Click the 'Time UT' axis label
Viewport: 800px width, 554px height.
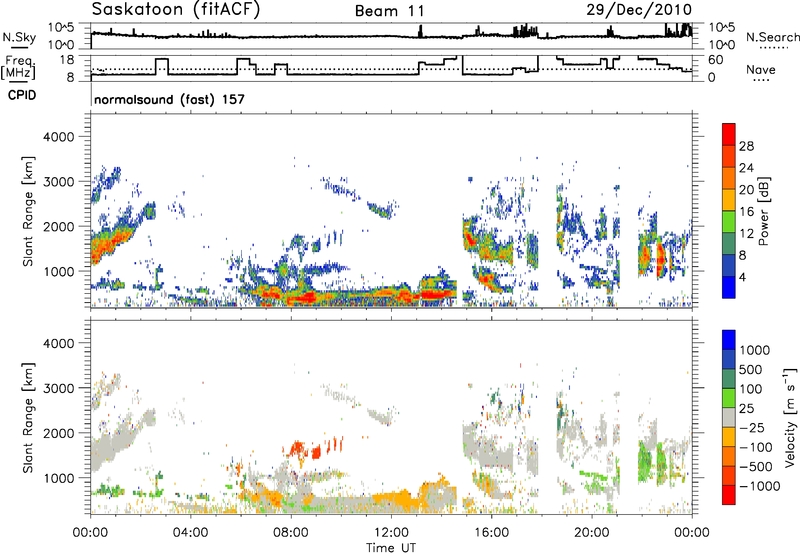point(391,548)
